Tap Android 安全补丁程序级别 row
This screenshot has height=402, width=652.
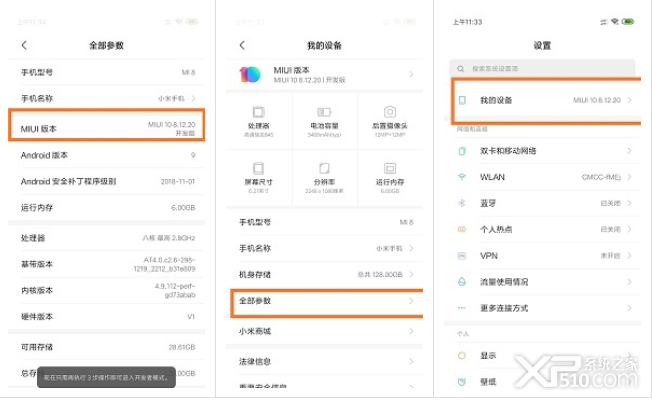106,181
